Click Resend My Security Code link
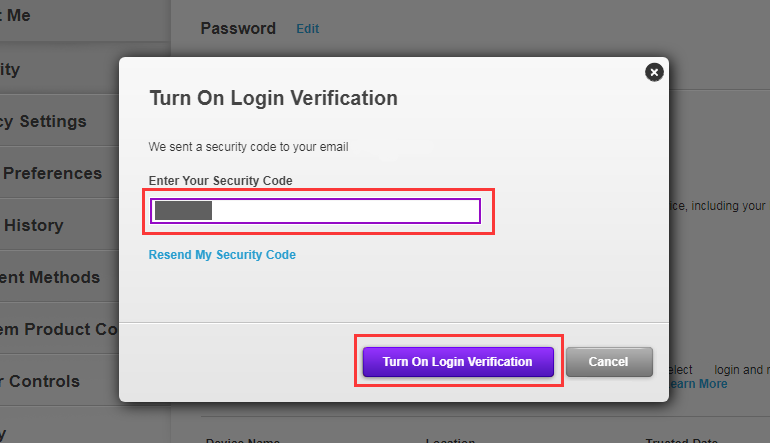The image size is (770, 443). (222, 255)
